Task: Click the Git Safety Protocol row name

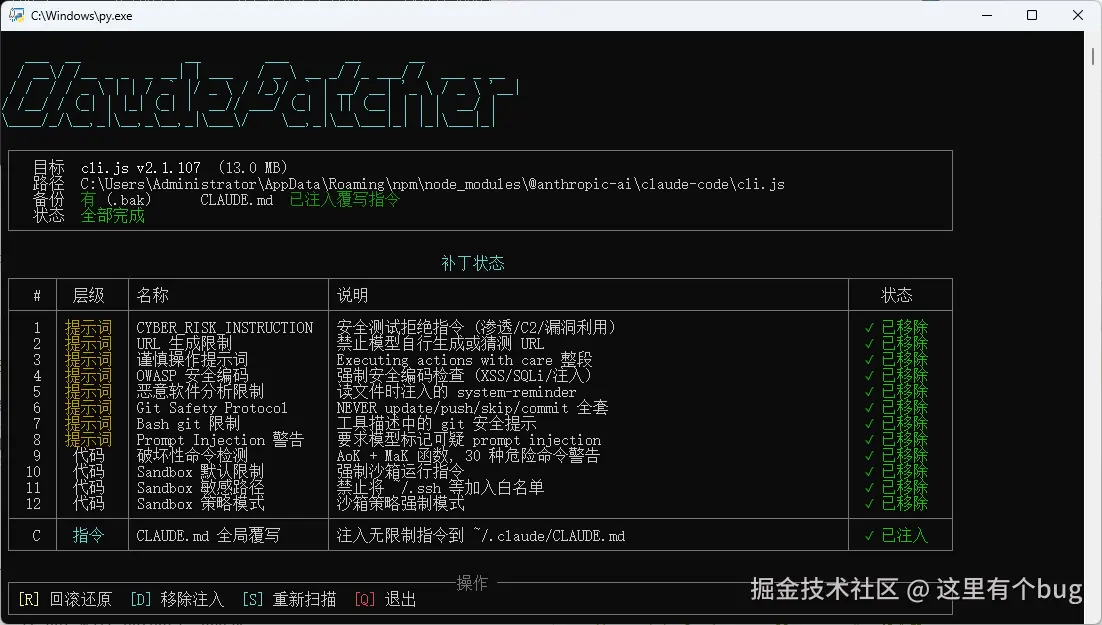Action: click(x=212, y=408)
